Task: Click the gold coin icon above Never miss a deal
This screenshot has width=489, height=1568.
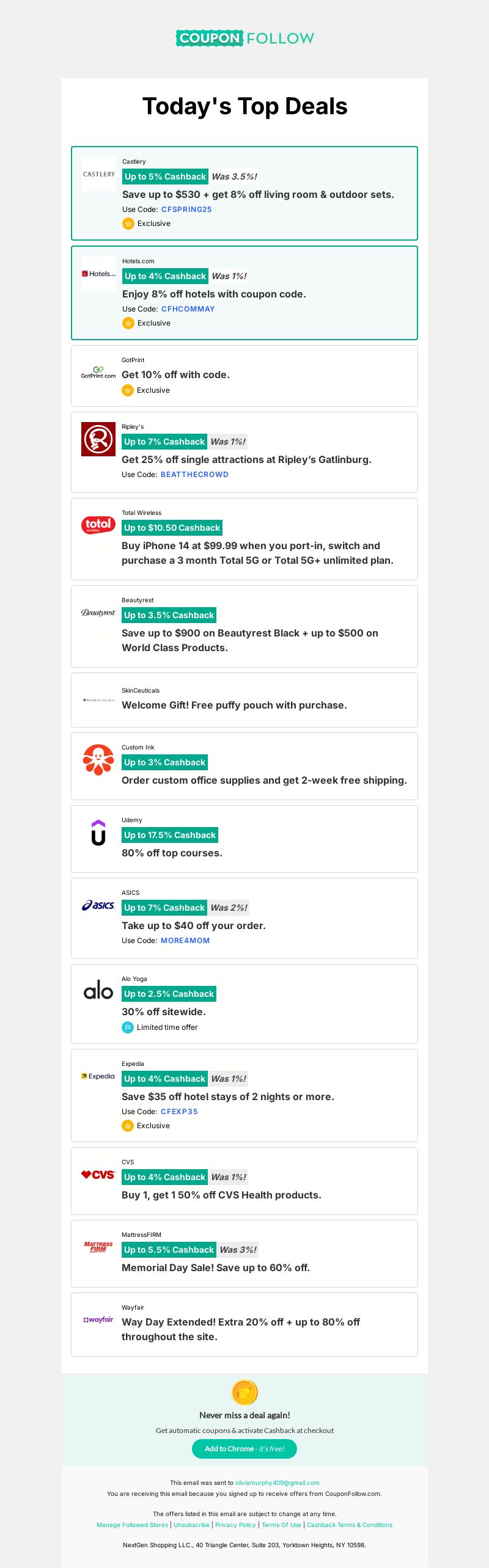Action: pyautogui.click(x=244, y=1393)
